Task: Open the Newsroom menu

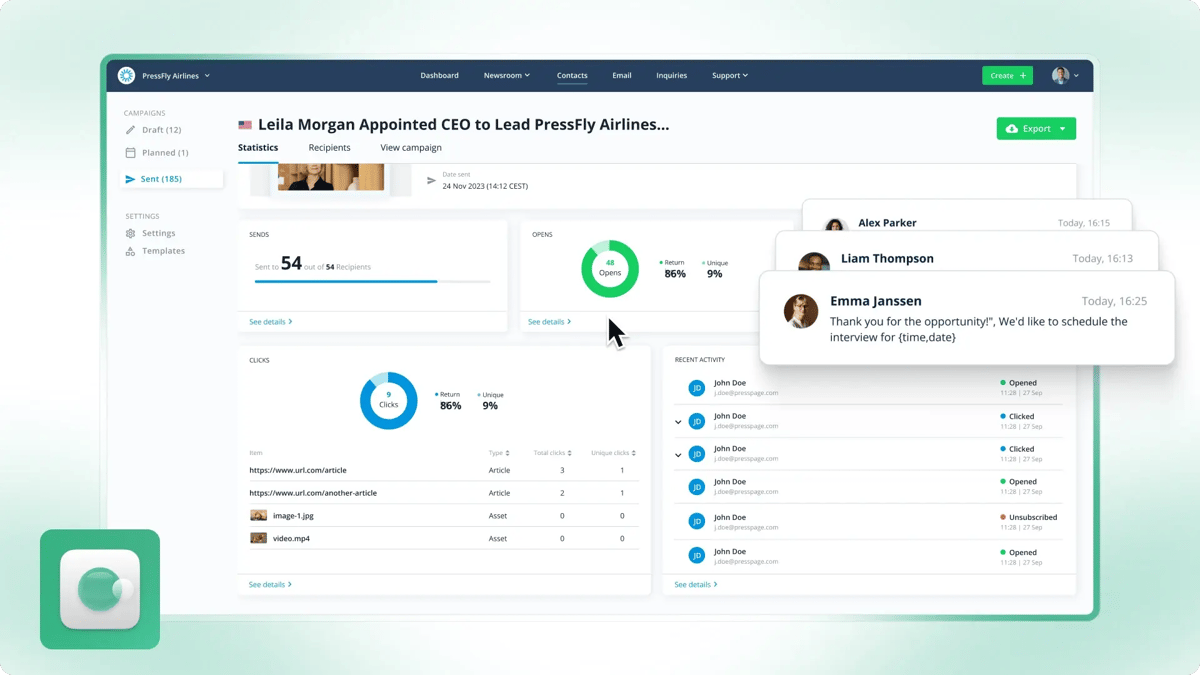Action: [x=507, y=75]
